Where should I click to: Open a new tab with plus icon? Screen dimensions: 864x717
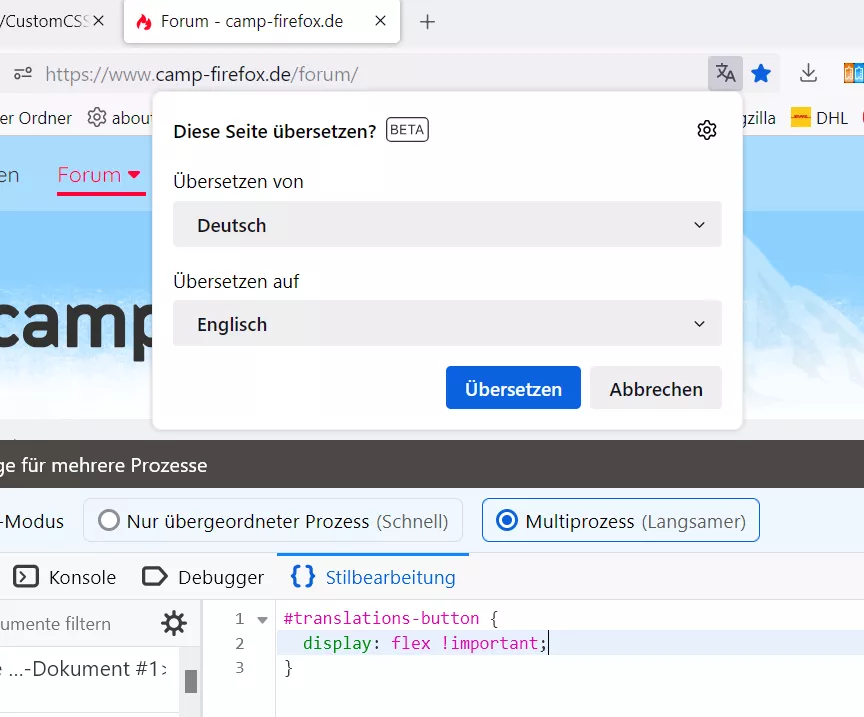click(x=427, y=22)
